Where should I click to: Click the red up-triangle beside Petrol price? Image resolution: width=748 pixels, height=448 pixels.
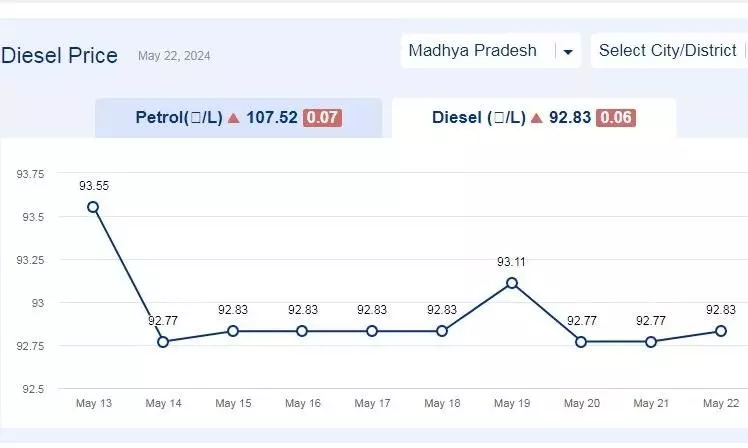233,118
